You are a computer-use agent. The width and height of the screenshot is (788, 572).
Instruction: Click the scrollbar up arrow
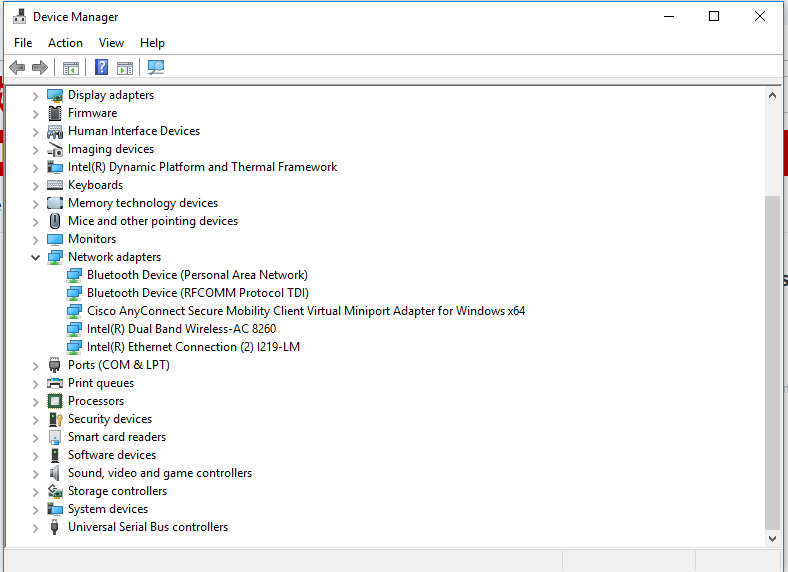pos(772,95)
